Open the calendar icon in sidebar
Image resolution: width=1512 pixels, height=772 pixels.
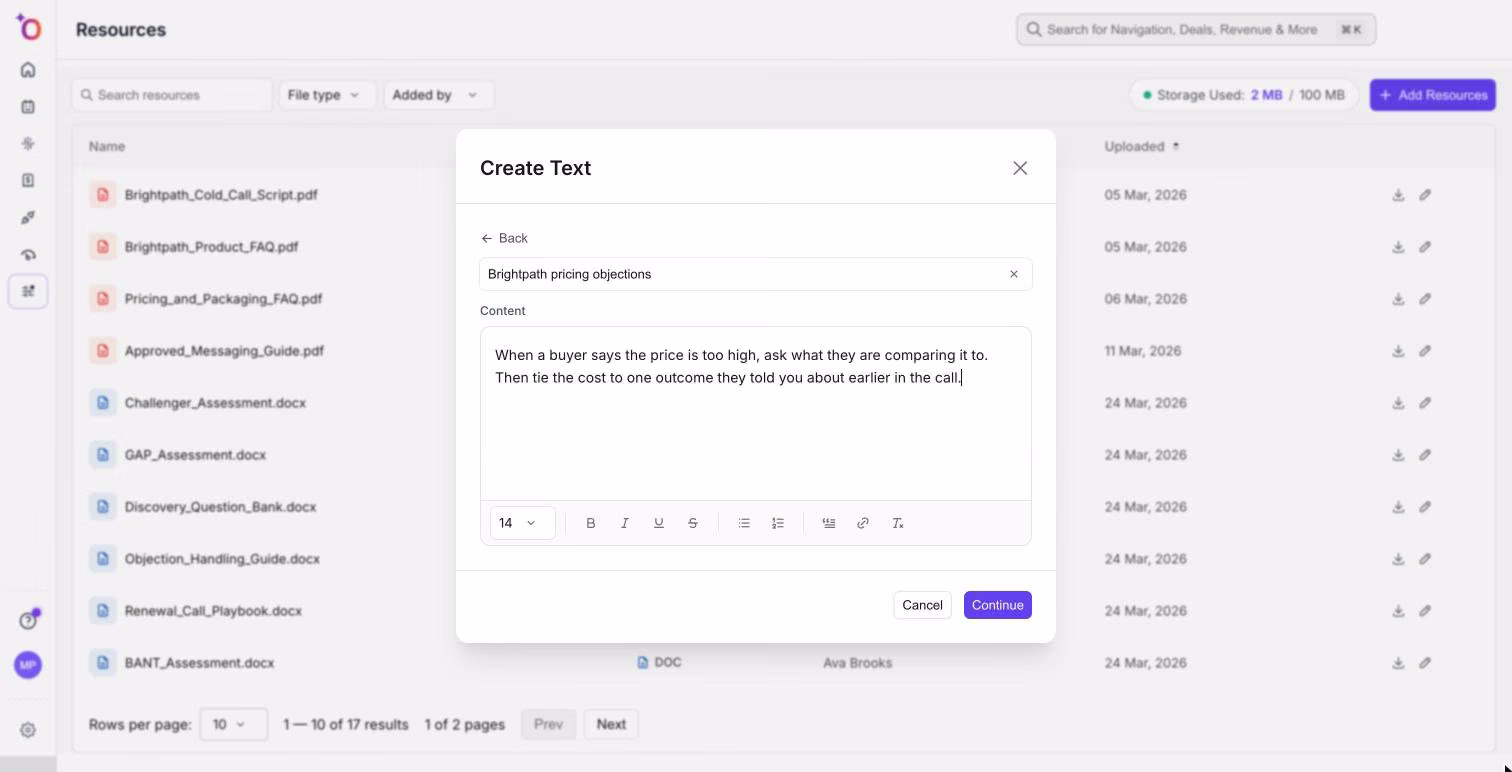[x=28, y=107]
